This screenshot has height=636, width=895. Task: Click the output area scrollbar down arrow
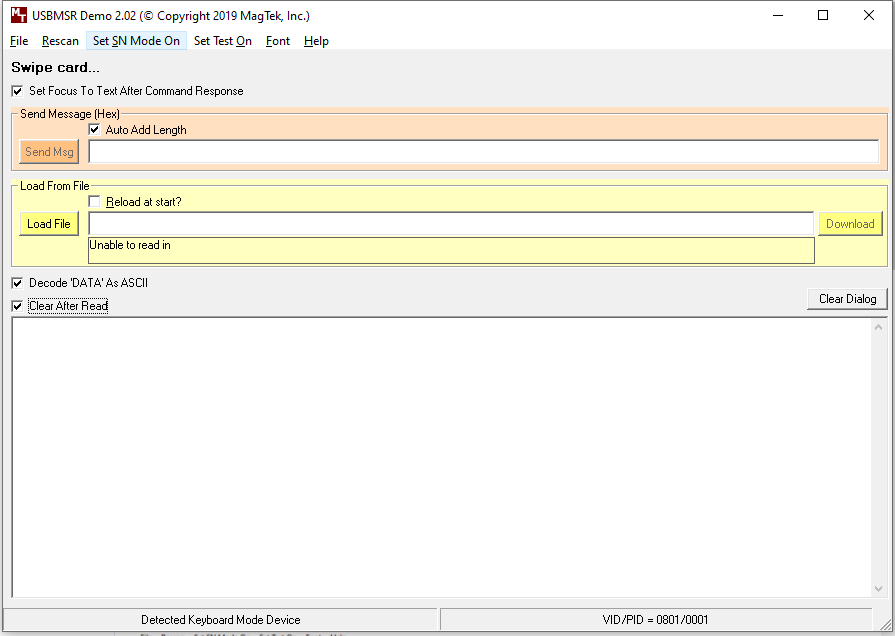(x=878, y=589)
